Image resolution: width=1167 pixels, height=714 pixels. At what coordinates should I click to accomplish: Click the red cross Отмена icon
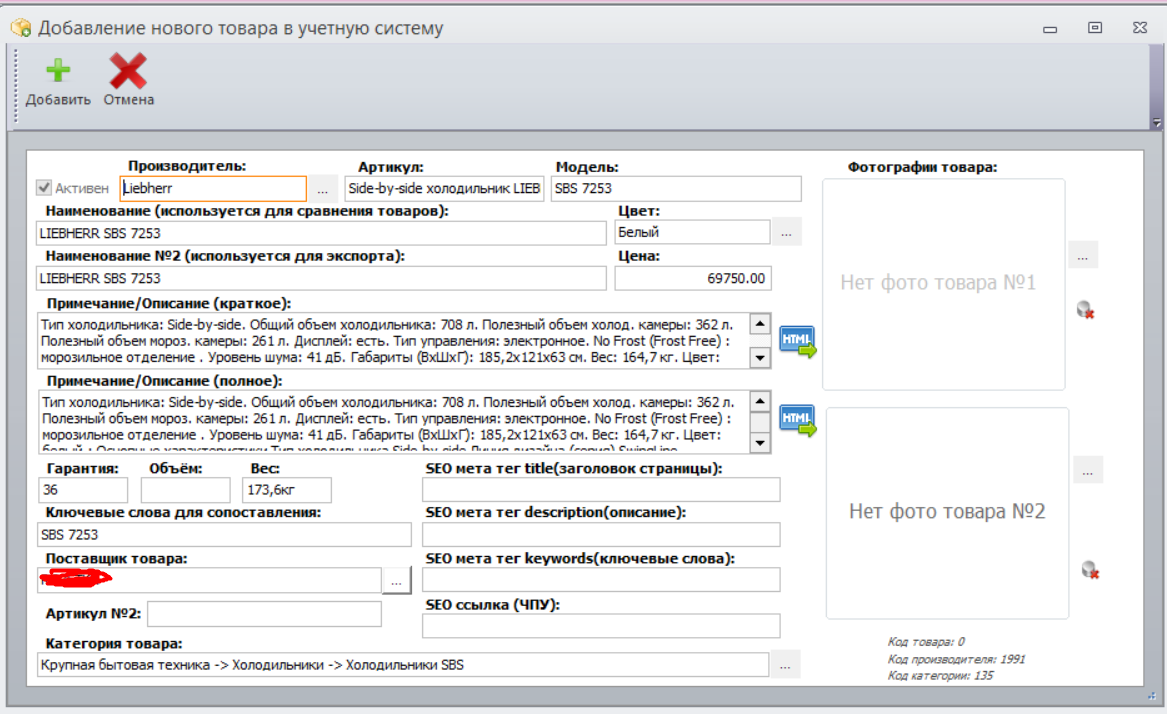click(x=128, y=71)
